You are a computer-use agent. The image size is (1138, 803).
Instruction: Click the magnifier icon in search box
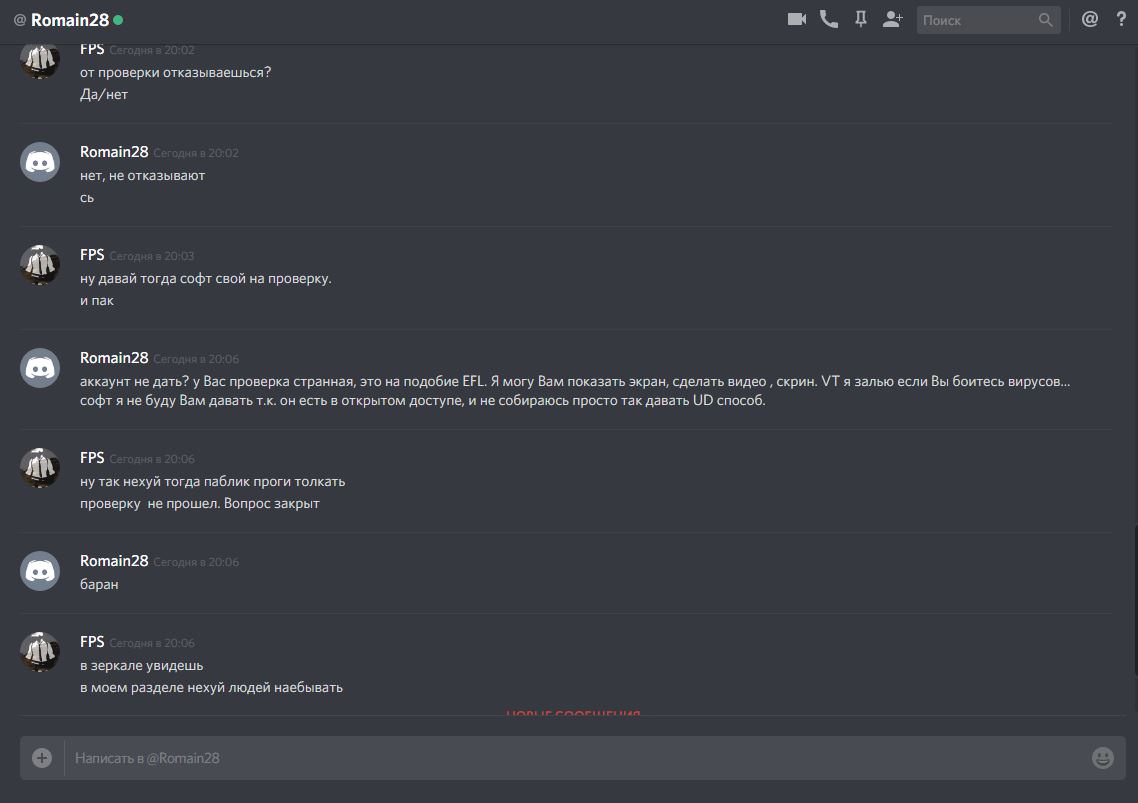(x=1046, y=20)
